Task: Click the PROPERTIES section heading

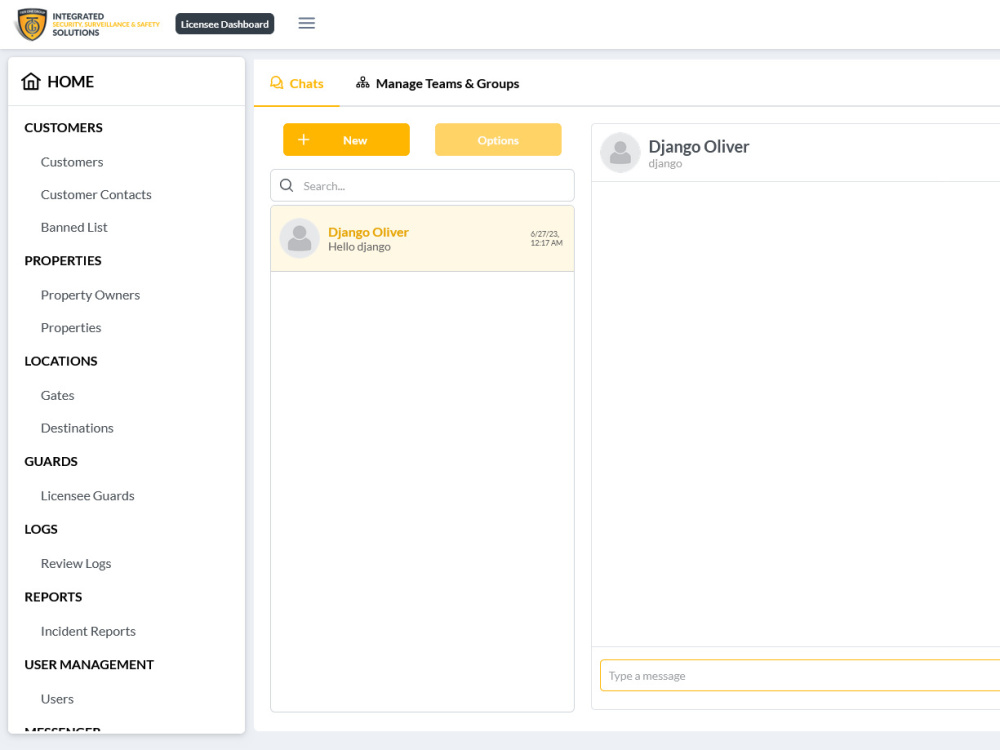Action: point(62,261)
